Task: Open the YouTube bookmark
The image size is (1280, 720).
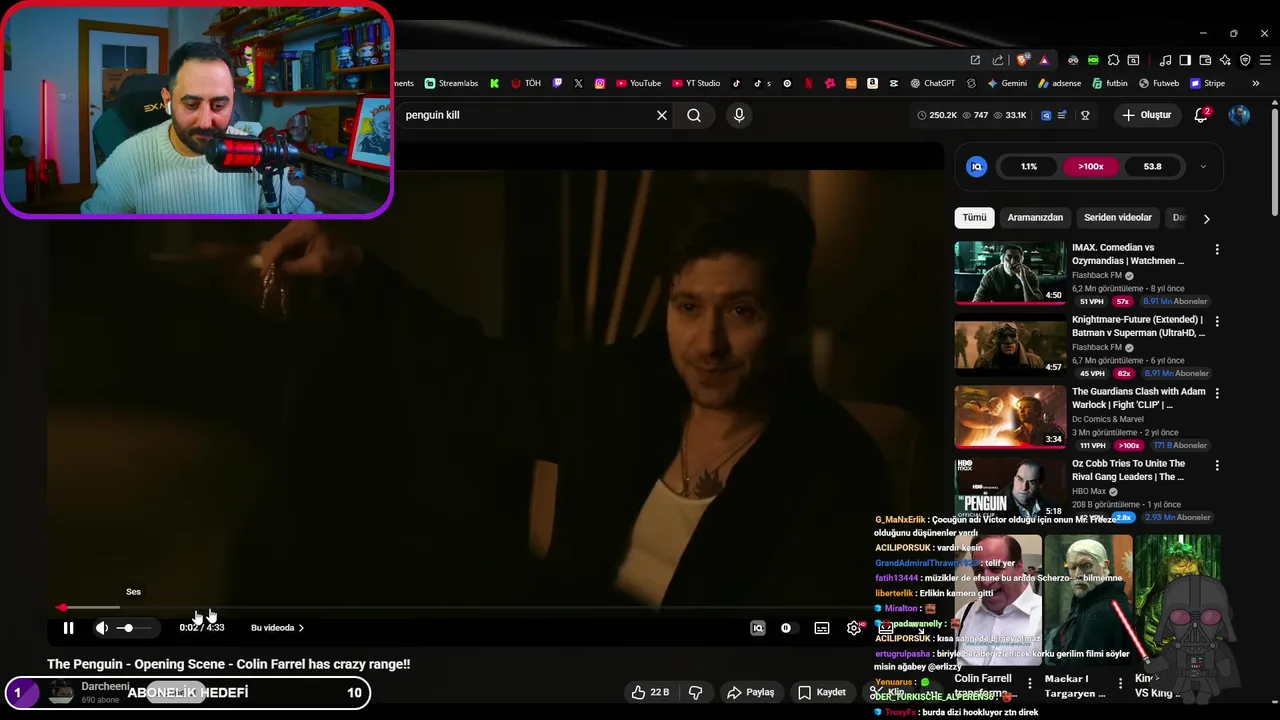Action: (x=638, y=83)
